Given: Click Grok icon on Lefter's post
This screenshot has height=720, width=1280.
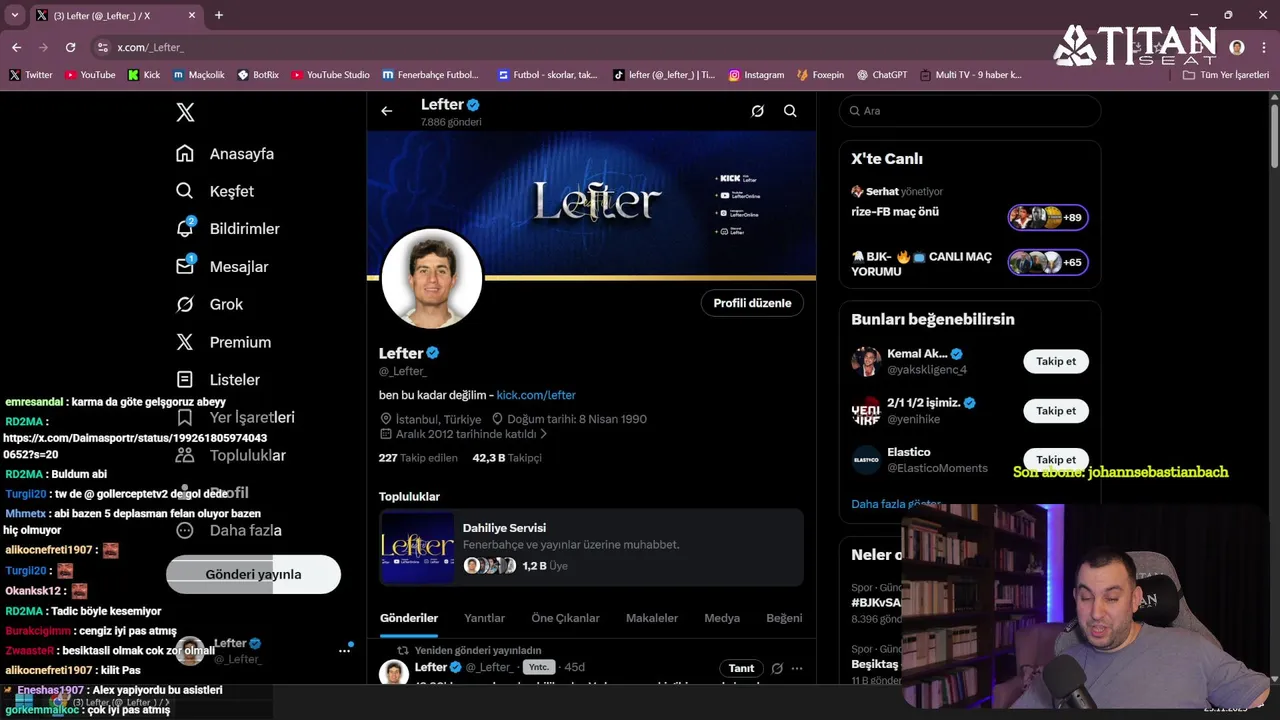Looking at the screenshot, I should (777, 668).
